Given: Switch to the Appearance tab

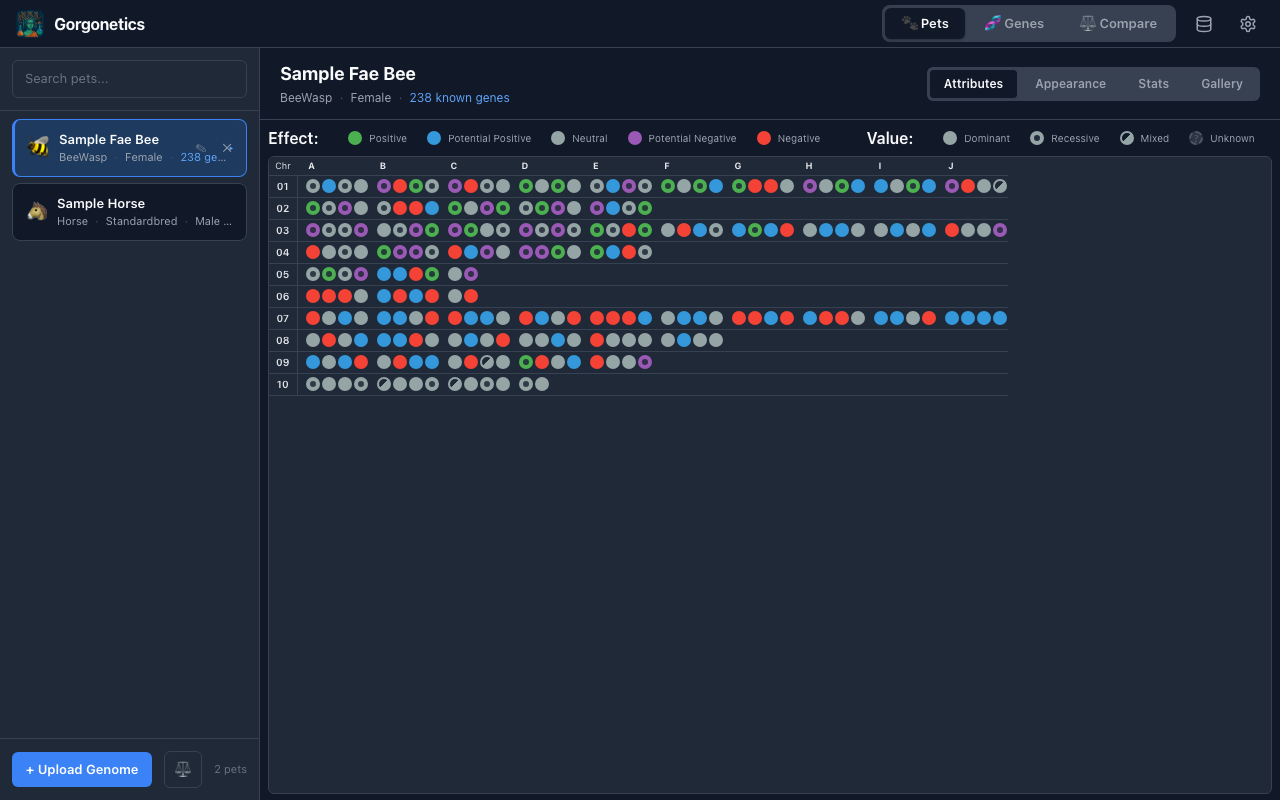Looking at the screenshot, I should [x=1070, y=84].
